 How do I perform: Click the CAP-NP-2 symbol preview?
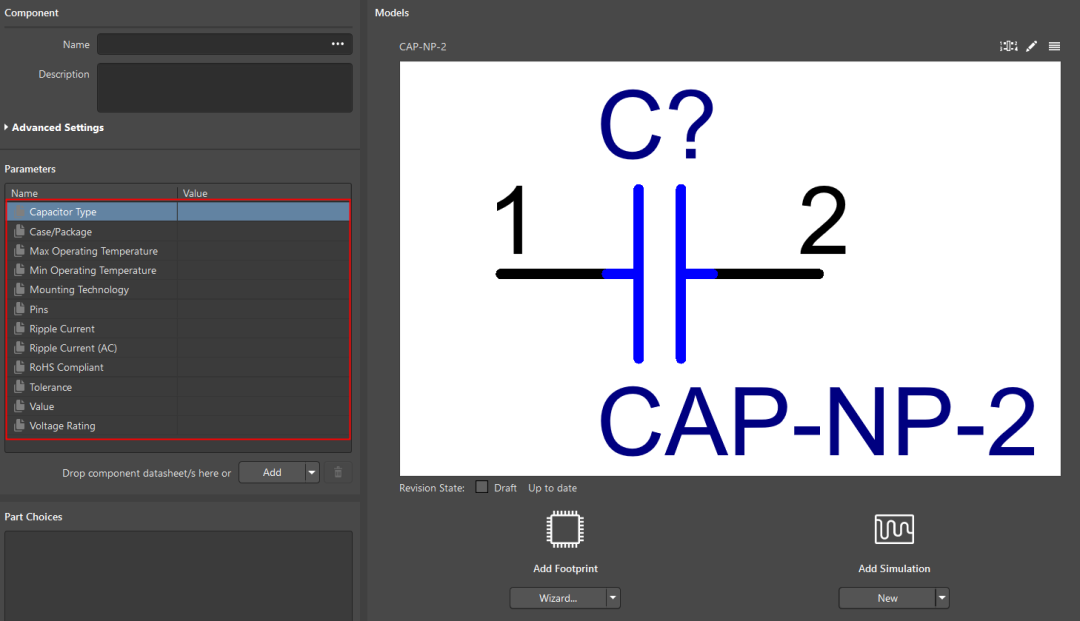730,269
